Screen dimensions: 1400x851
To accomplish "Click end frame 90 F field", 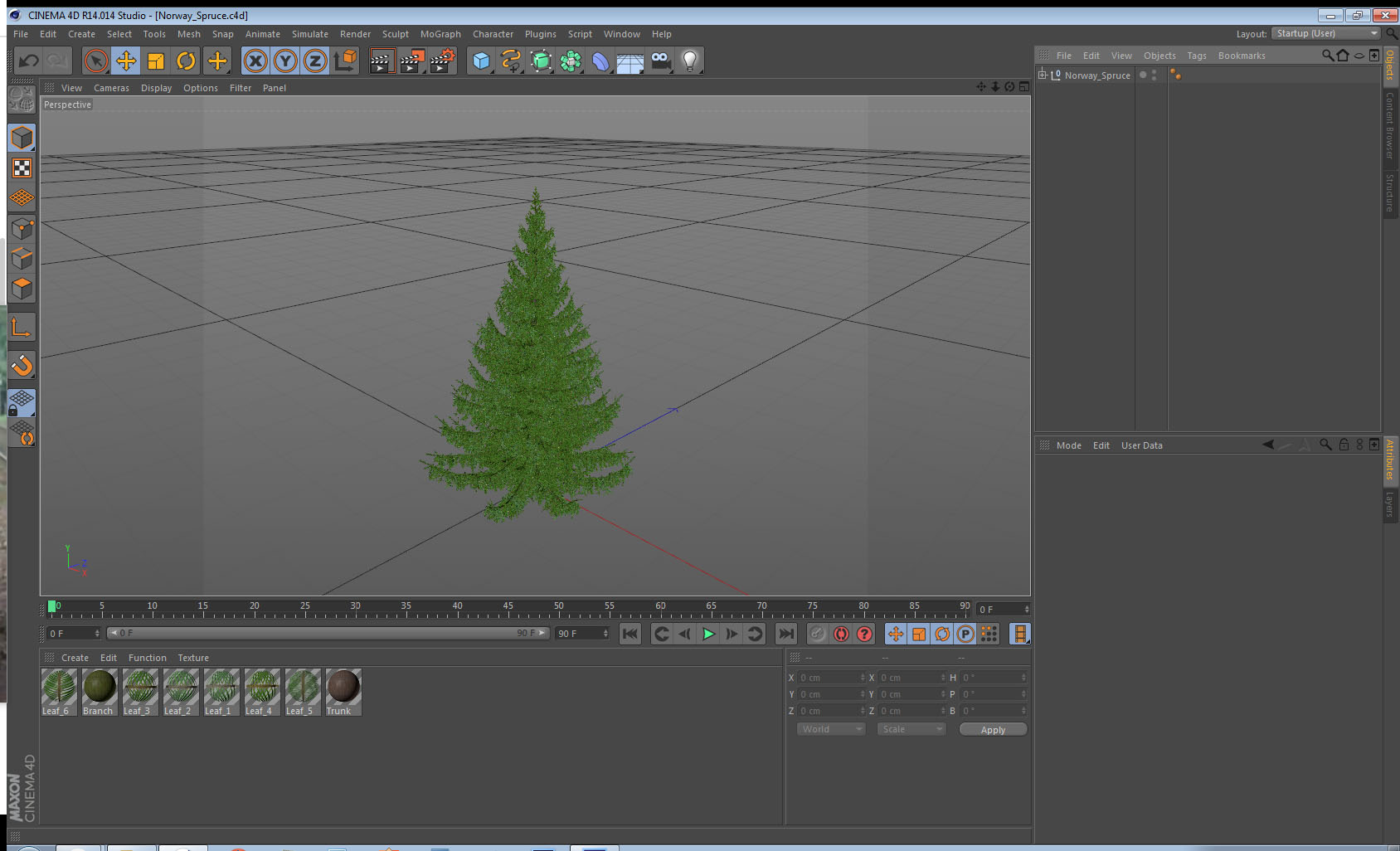I will (582, 633).
